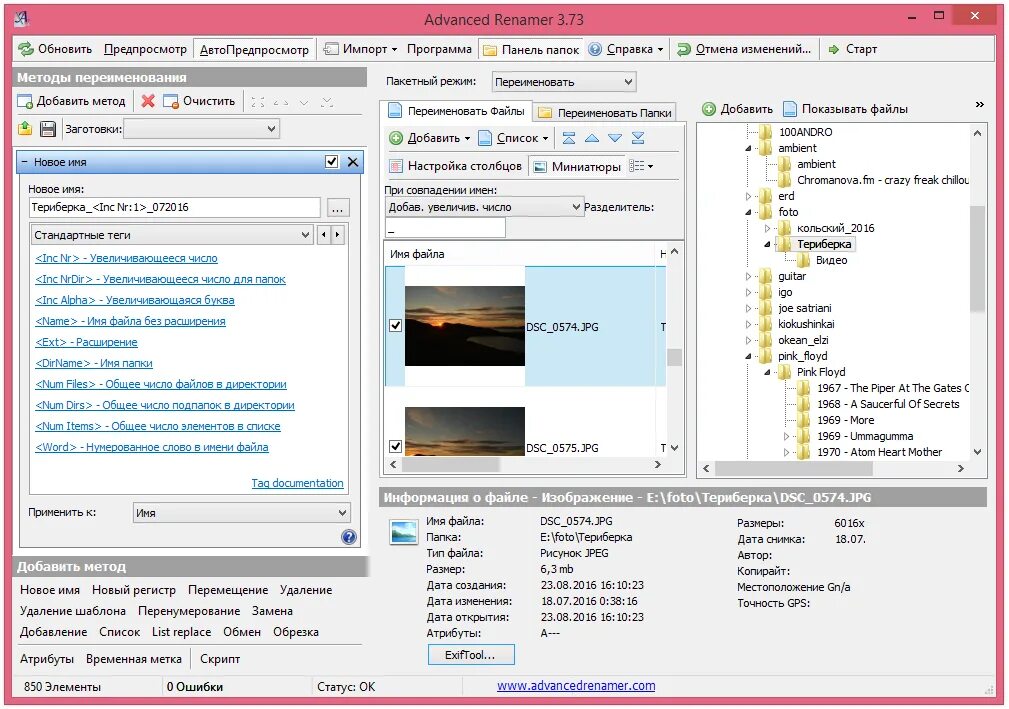Collapse the foto folder node
This screenshot has height=709, width=1009.
pyautogui.click(x=748, y=212)
